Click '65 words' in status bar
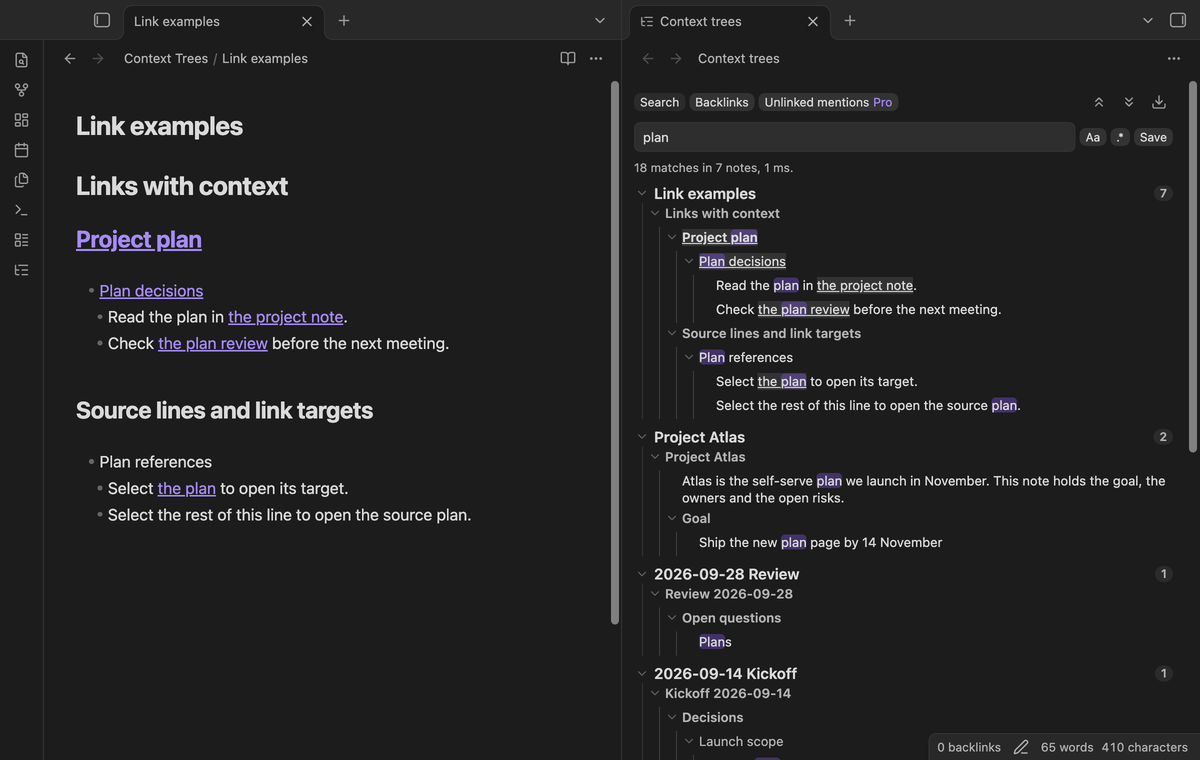The height and width of the screenshot is (760, 1200). tap(1067, 747)
